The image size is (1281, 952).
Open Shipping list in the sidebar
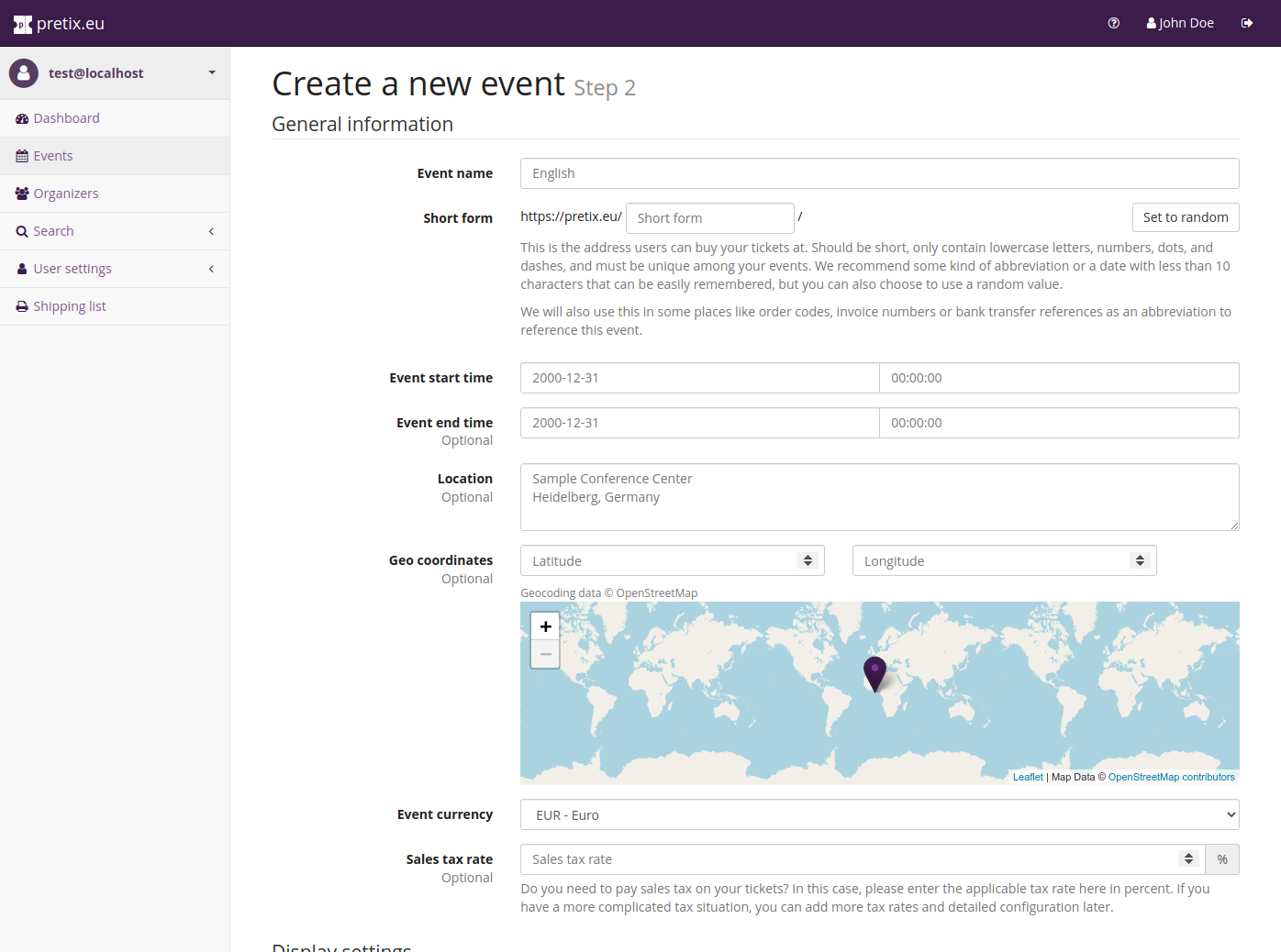point(70,306)
